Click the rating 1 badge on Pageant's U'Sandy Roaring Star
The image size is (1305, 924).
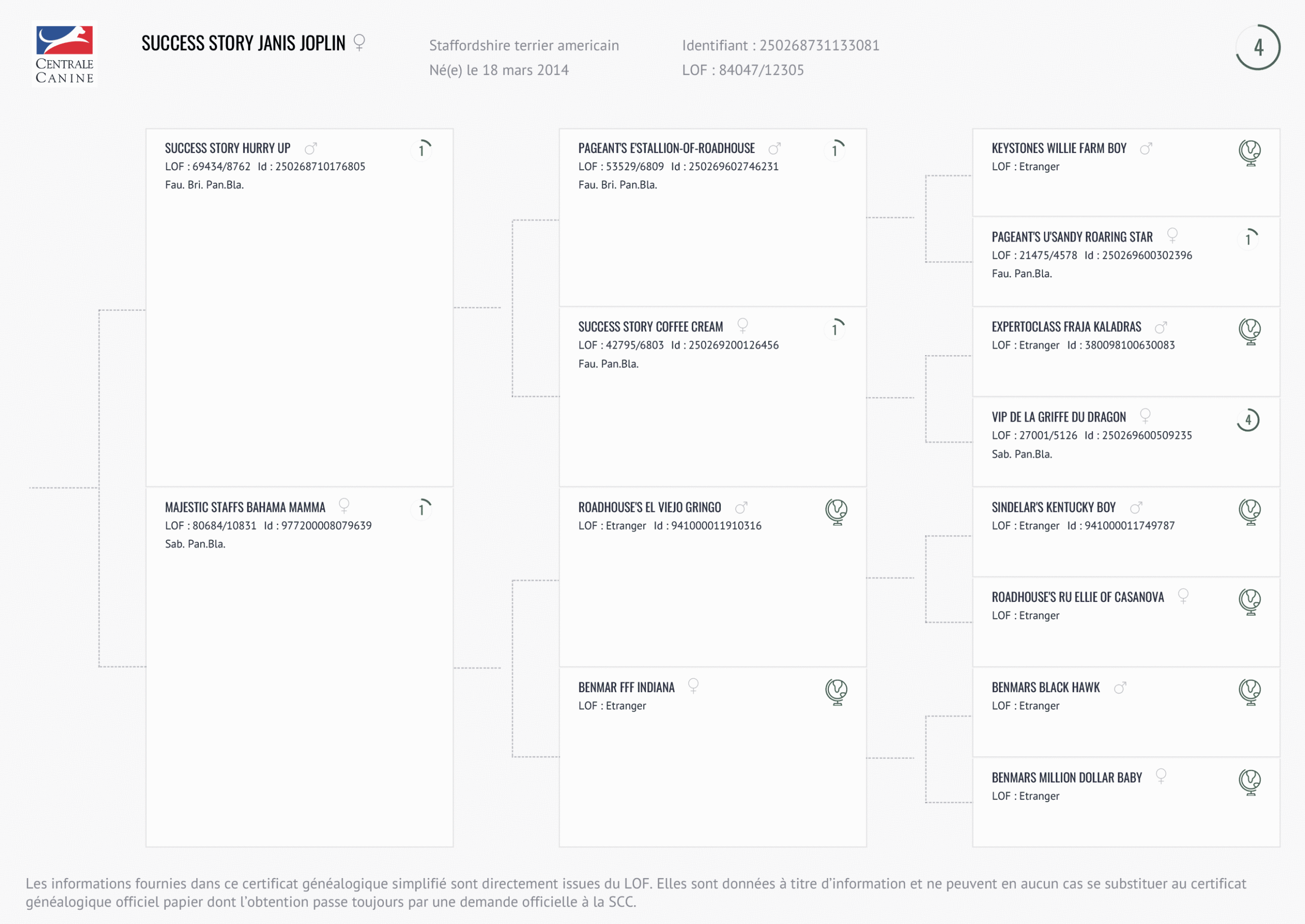pos(1248,239)
